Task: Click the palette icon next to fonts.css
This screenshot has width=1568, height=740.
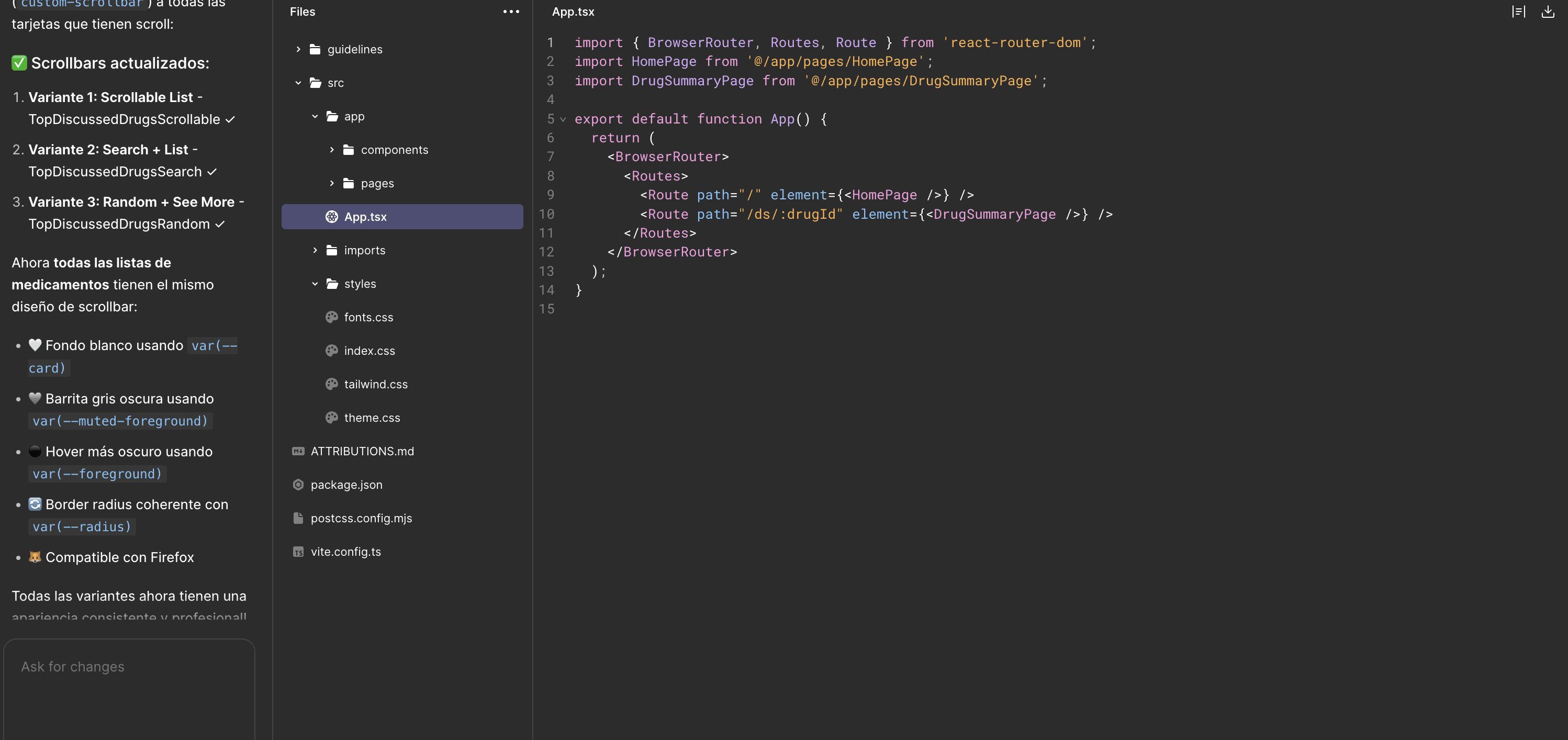Action: pyautogui.click(x=332, y=317)
